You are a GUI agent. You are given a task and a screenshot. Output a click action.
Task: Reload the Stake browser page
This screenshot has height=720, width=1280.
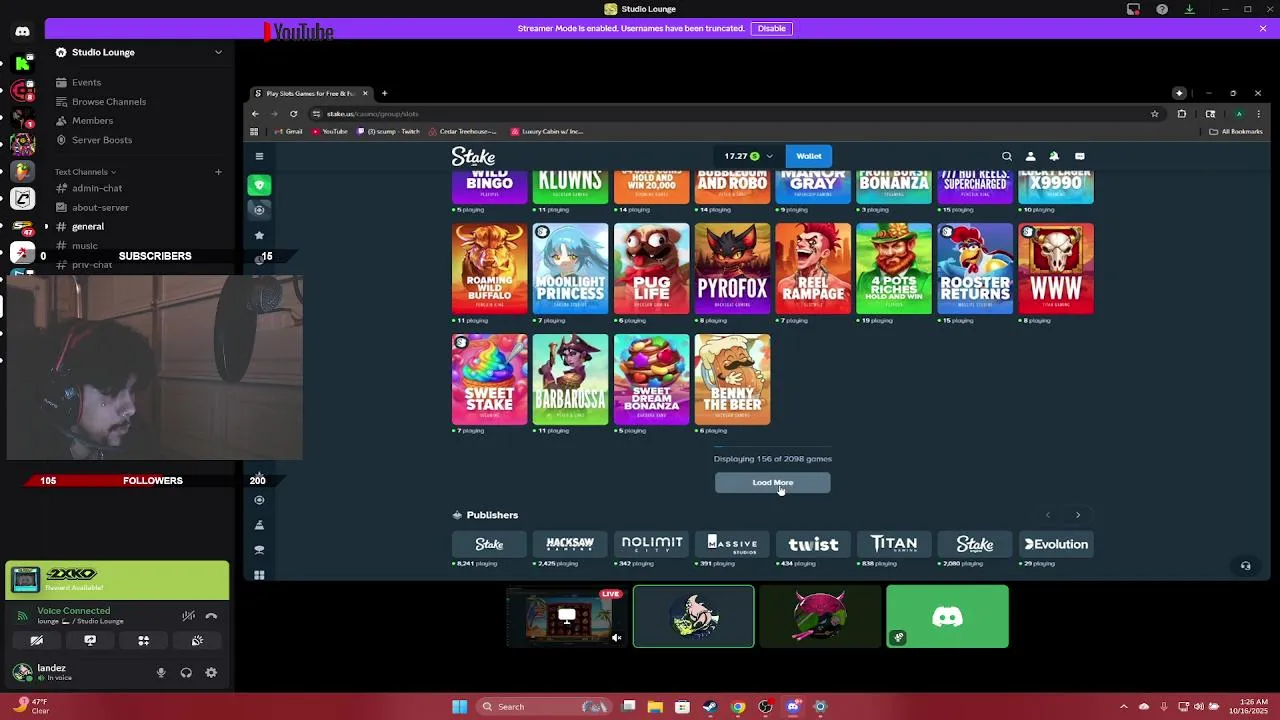coord(293,114)
